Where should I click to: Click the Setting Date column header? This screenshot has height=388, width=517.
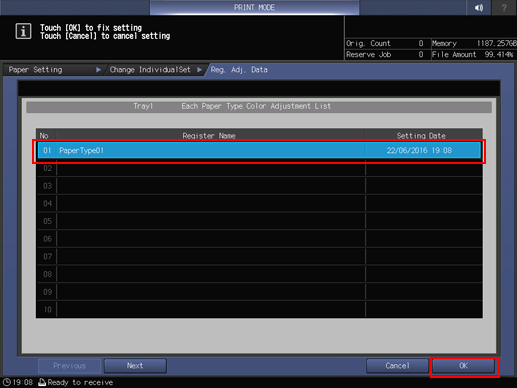click(x=421, y=136)
